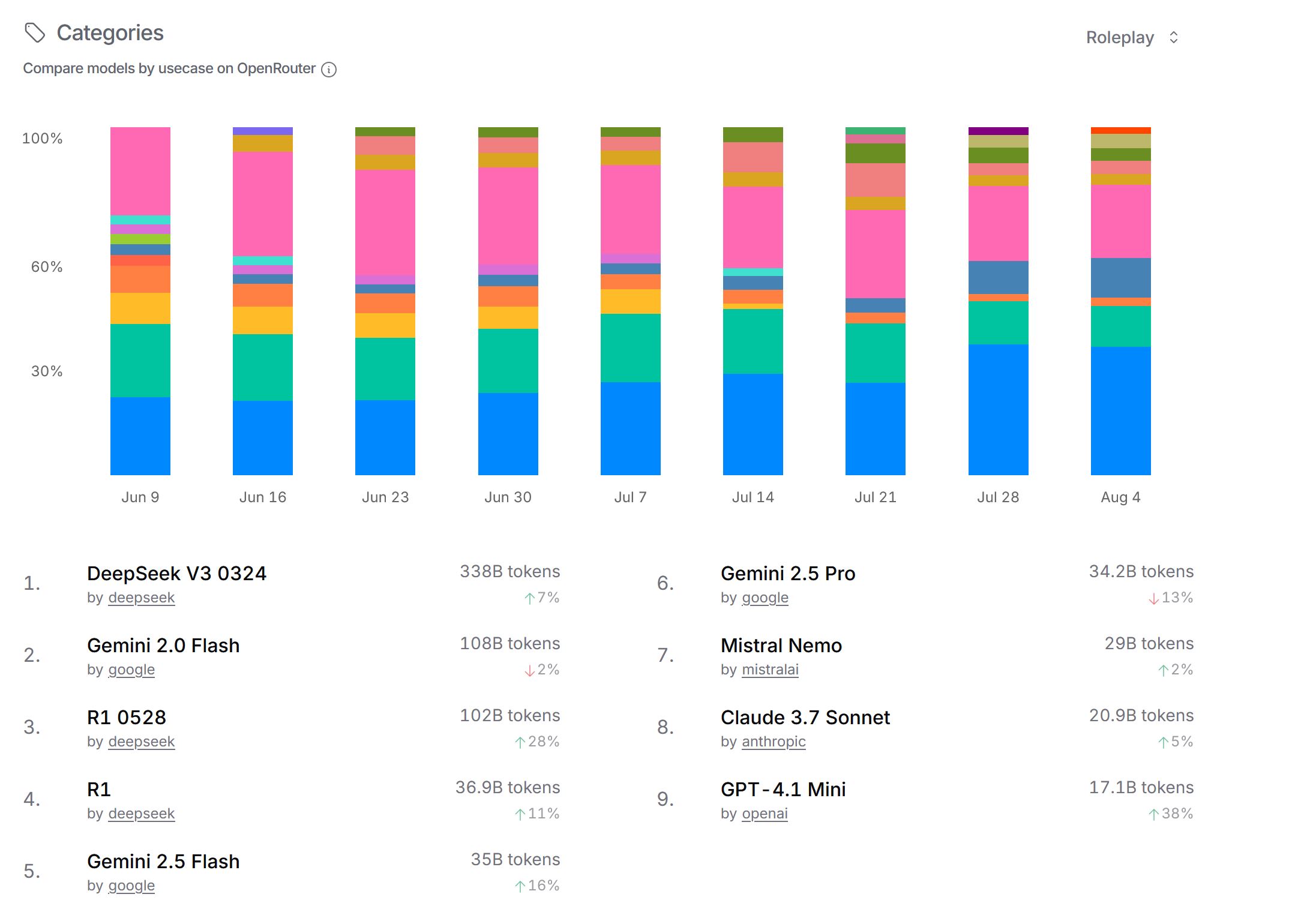The image size is (1289, 924).
Task: Click the Categories tag icon
Action: (35, 33)
